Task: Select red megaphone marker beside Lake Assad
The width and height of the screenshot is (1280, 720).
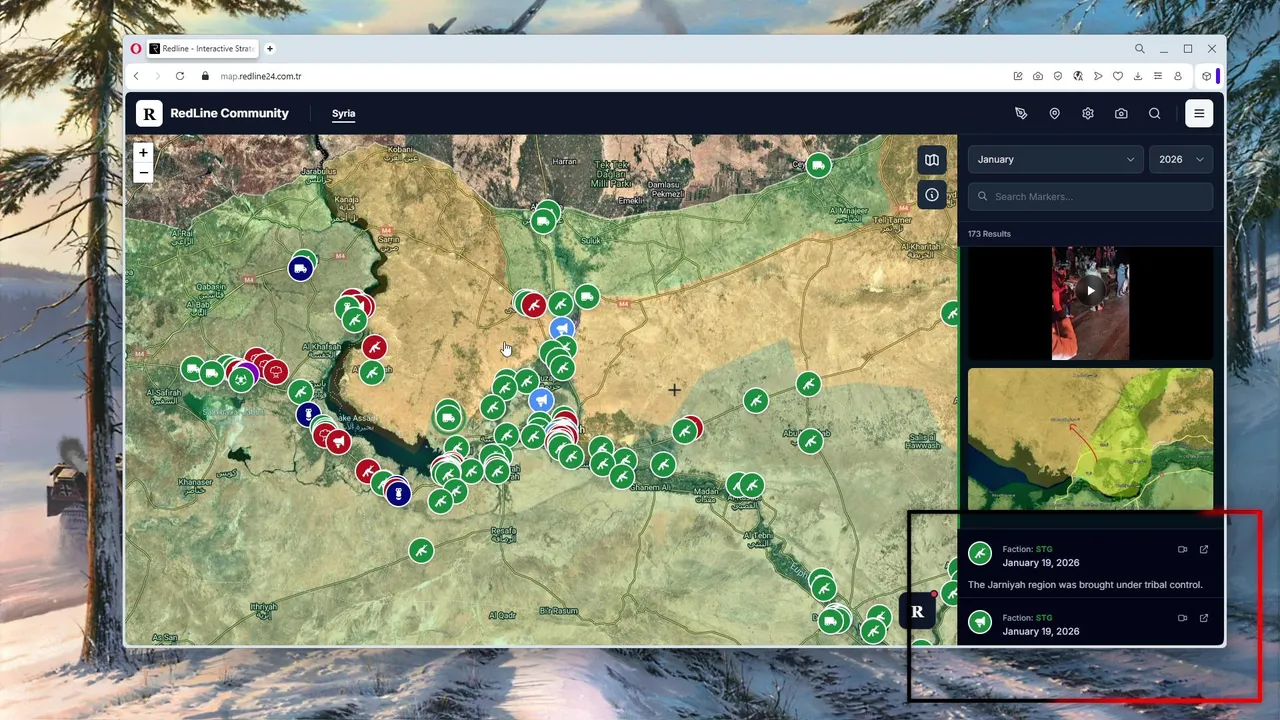Action: (x=339, y=441)
